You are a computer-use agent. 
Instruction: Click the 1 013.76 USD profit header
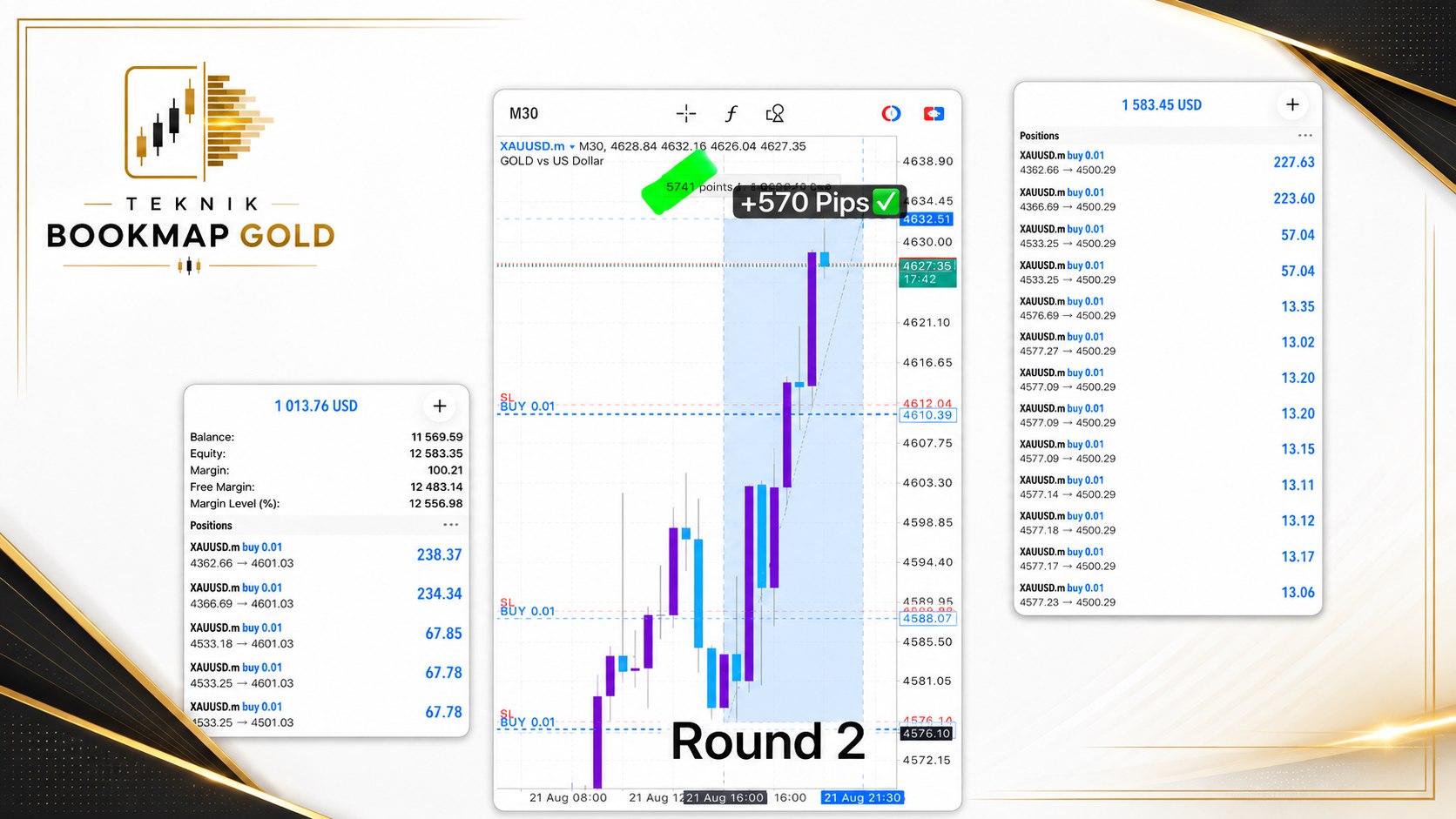(x=316, y=406)
